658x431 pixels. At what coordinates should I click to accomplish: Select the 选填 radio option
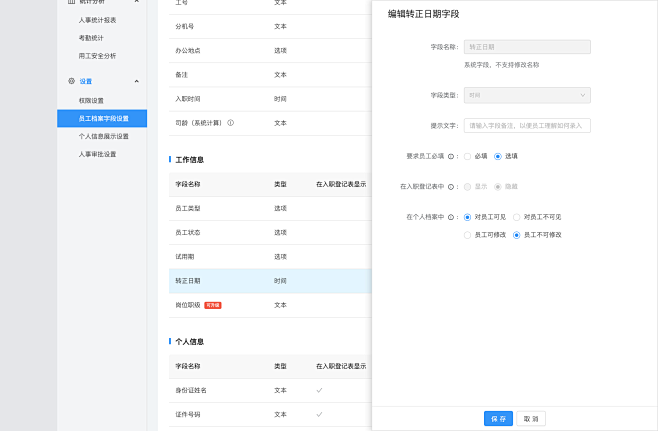[498, 157]
